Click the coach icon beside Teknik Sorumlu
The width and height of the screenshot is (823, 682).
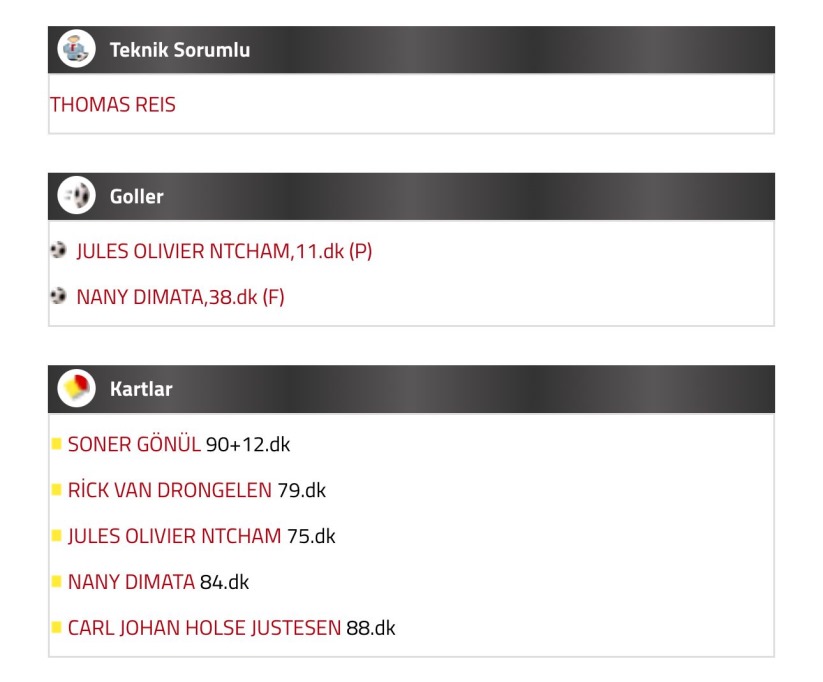(x=77, y=49)
